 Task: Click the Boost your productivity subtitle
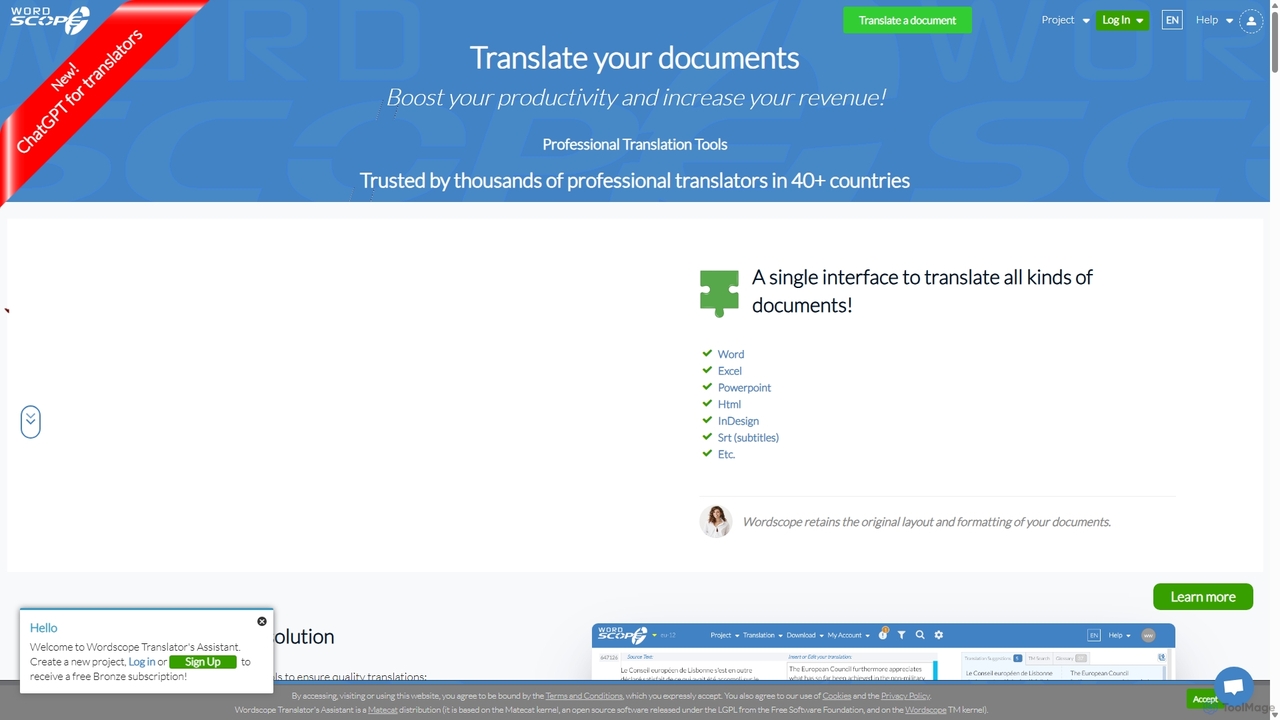point(635,98)
